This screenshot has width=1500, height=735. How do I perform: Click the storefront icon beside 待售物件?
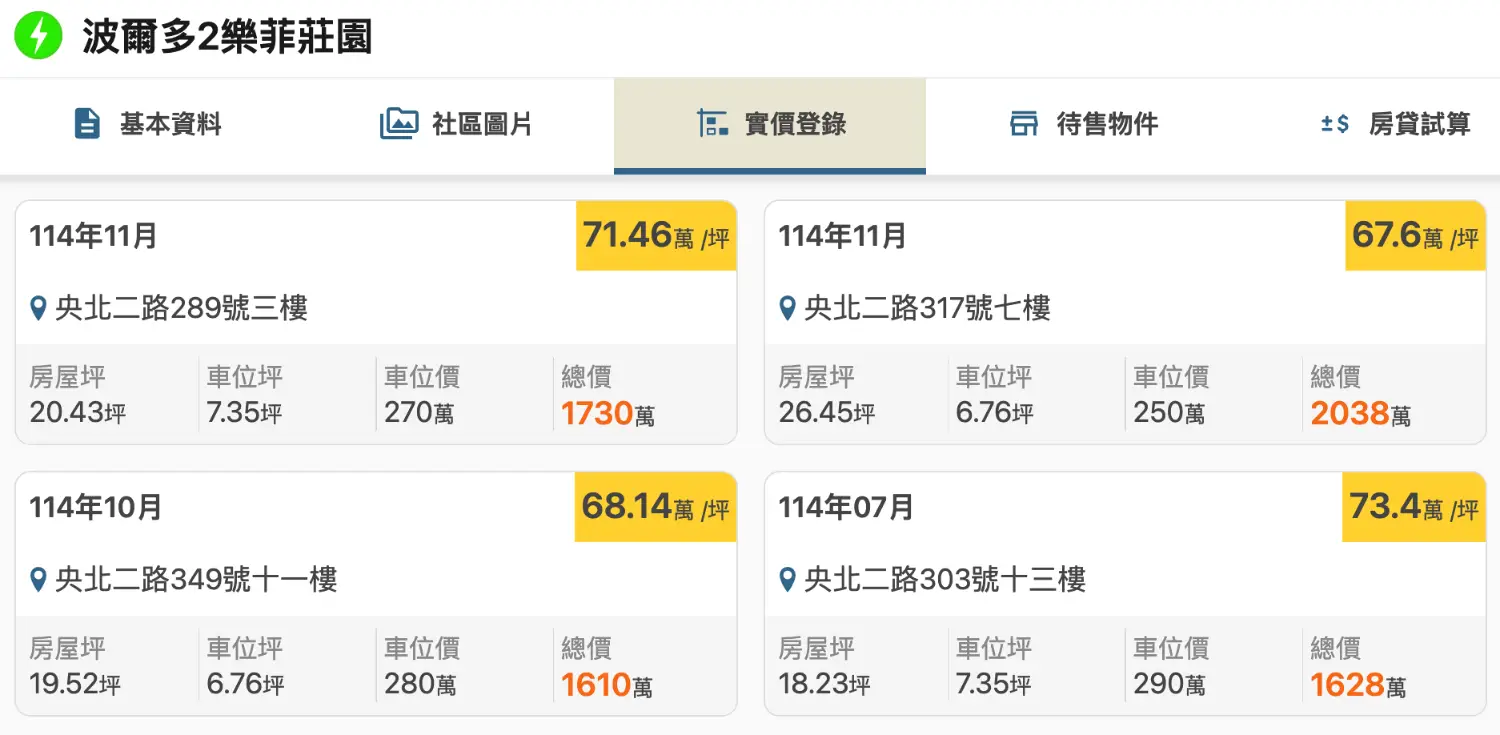[x=1024, y=124]
